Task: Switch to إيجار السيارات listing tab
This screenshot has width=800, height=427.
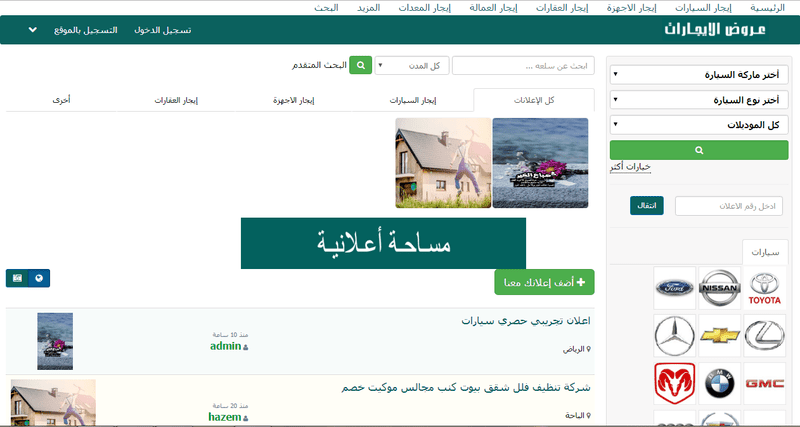Action: (x=413, y=100)
